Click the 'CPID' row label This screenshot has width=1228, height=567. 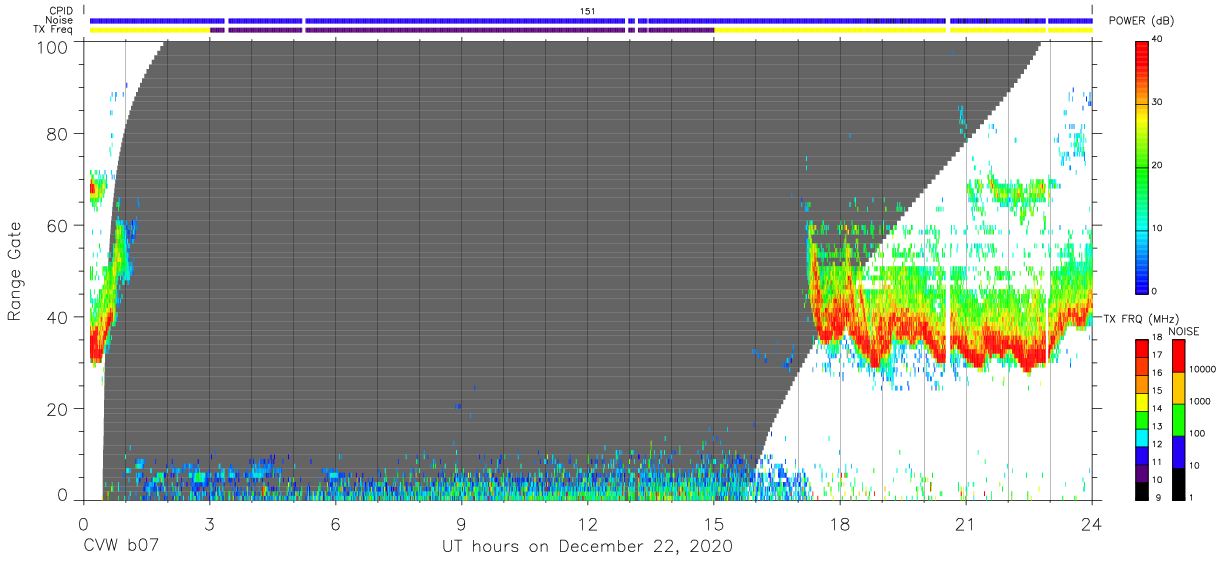coord(61,11)
